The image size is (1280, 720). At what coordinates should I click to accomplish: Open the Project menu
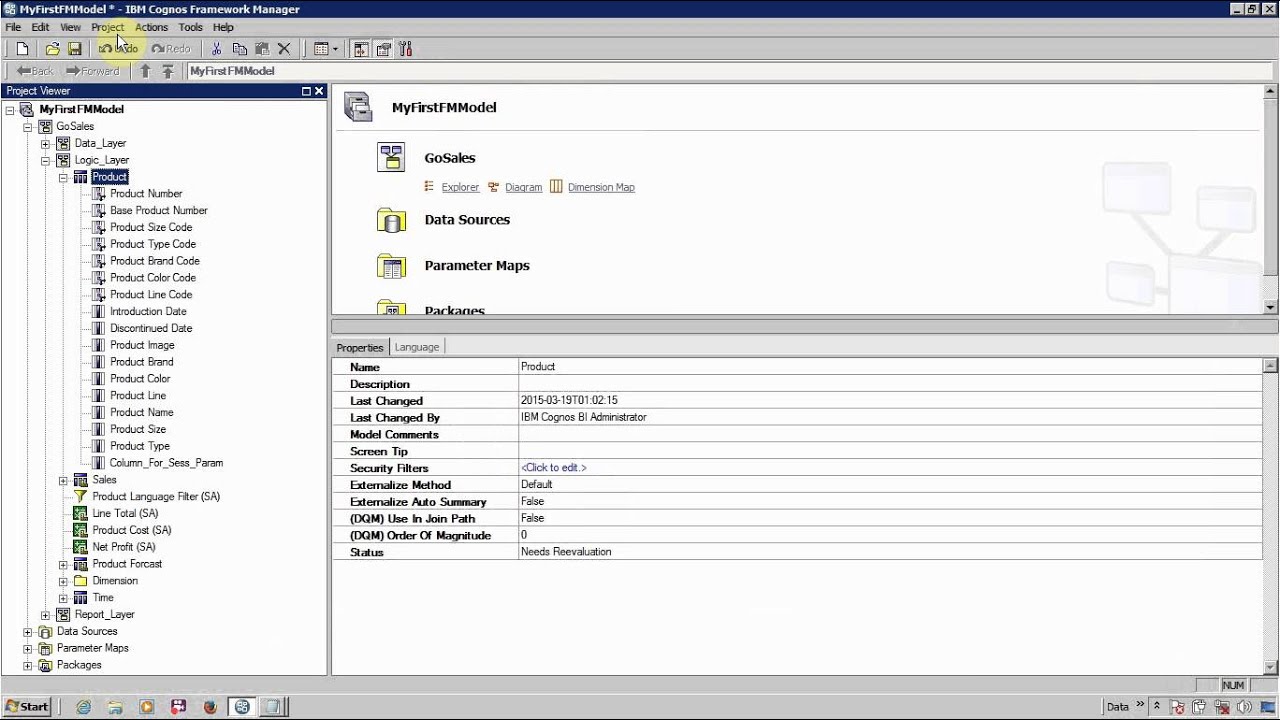(108, 27)
